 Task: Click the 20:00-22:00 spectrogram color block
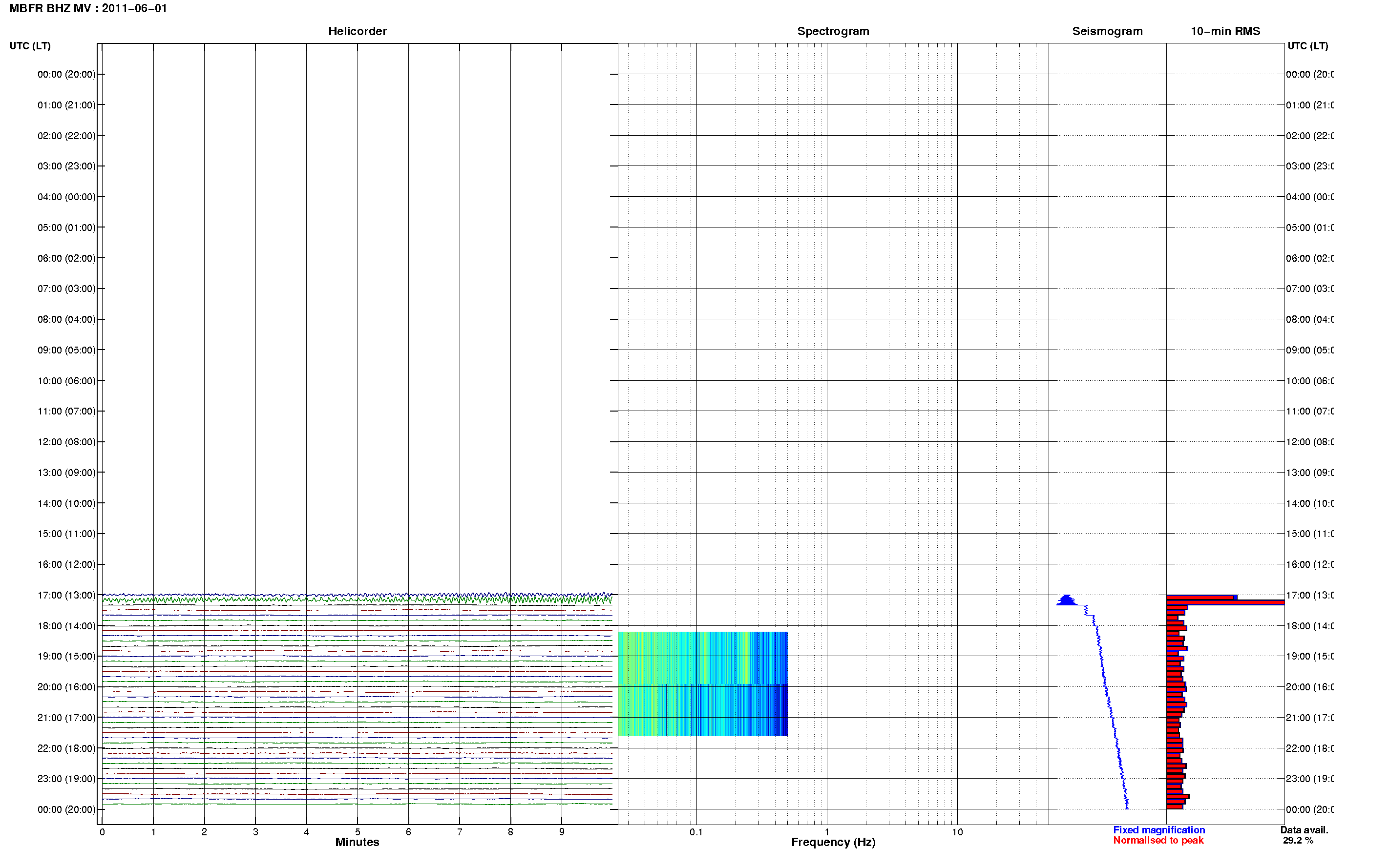[x=702, y=710]
